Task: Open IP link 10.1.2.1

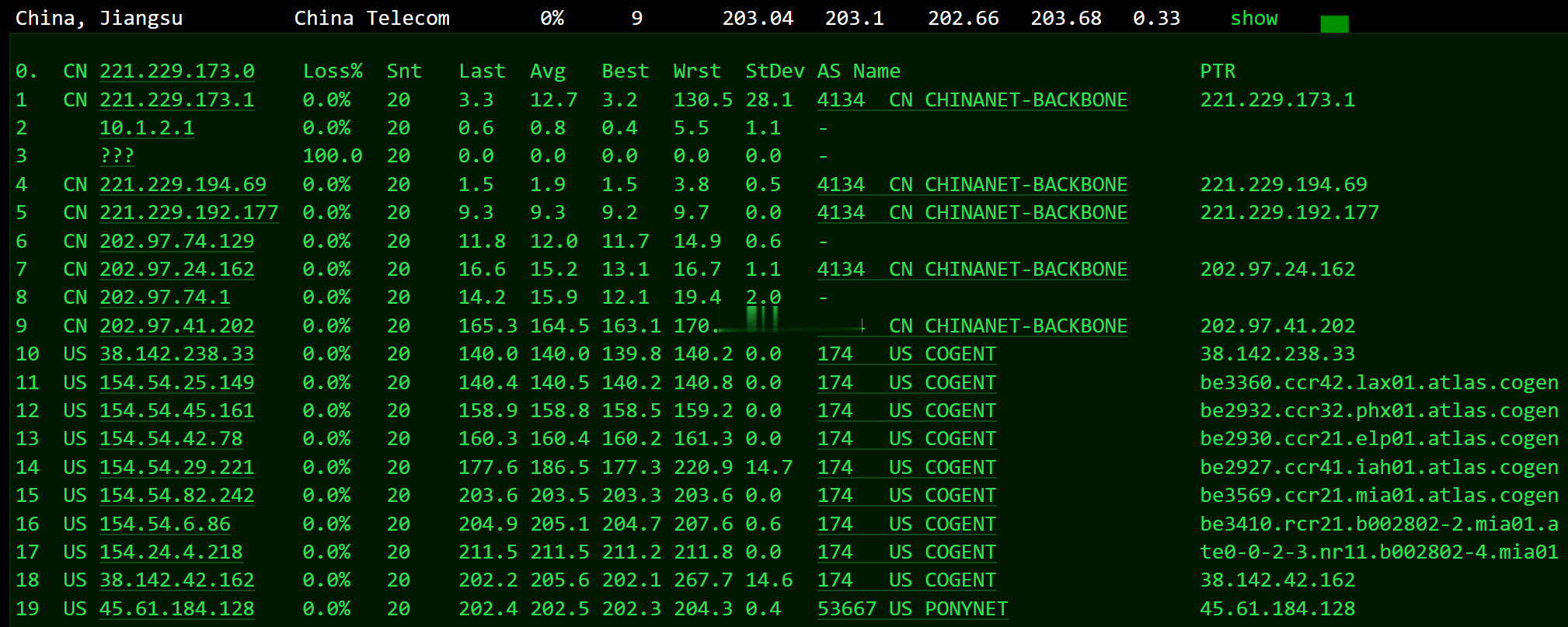Action: (147, 128)
